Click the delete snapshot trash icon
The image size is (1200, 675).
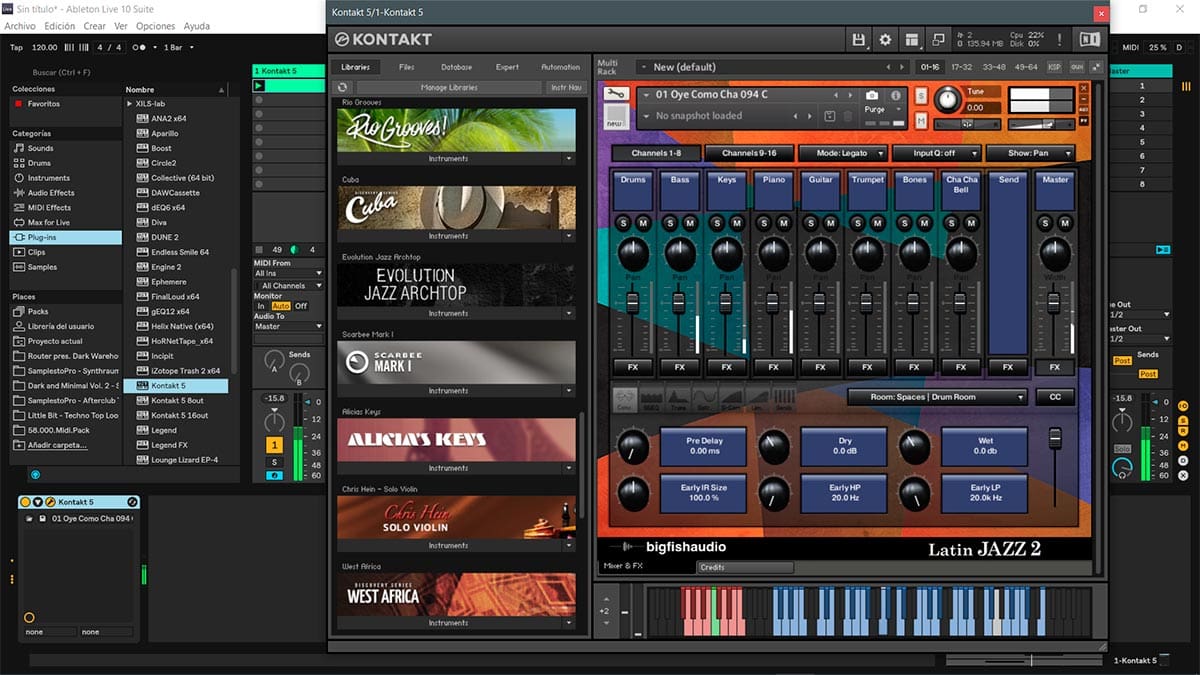(848, 116)
